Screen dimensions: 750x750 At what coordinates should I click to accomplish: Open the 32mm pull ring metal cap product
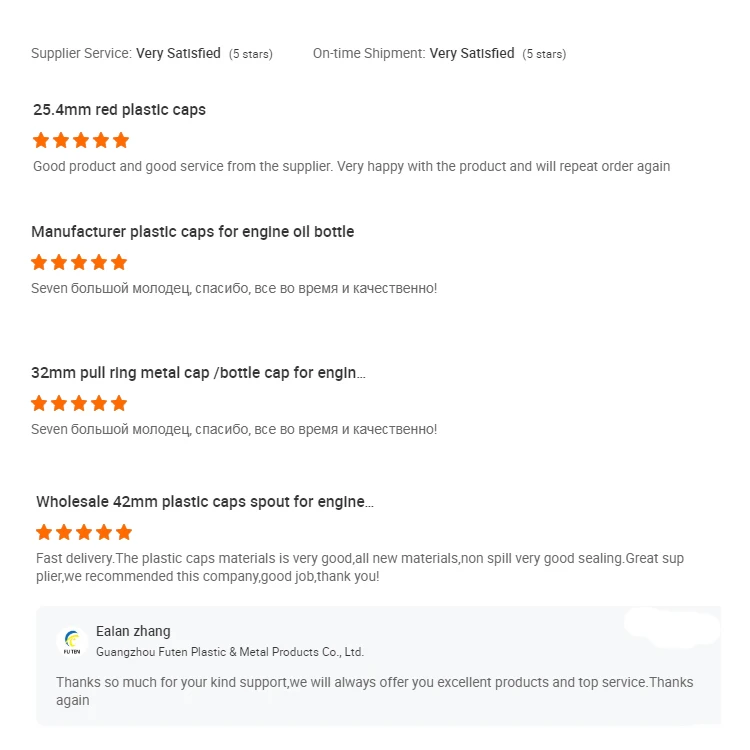tap(198, 373)
